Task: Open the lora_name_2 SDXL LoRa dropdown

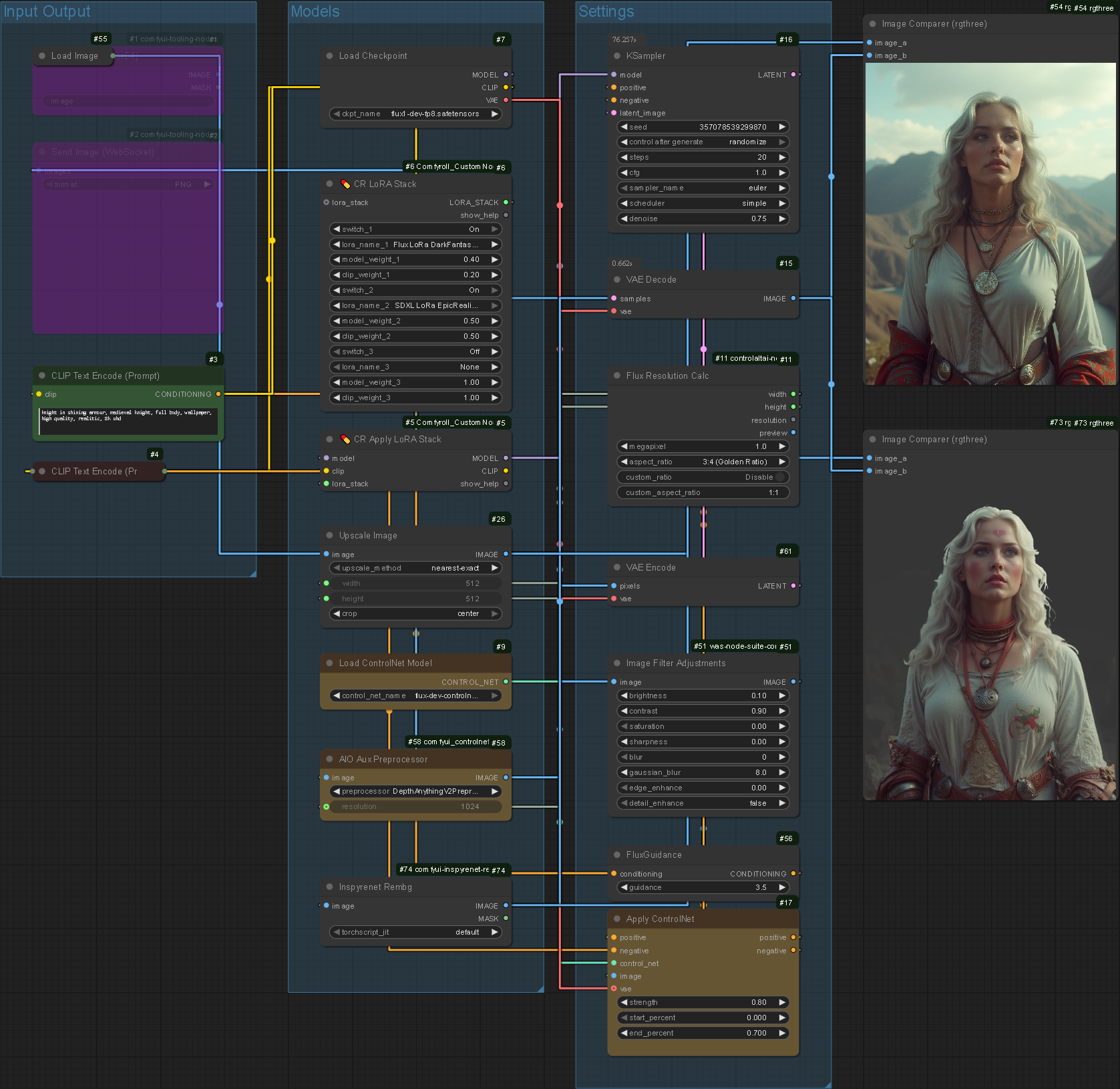Action: 415,306
